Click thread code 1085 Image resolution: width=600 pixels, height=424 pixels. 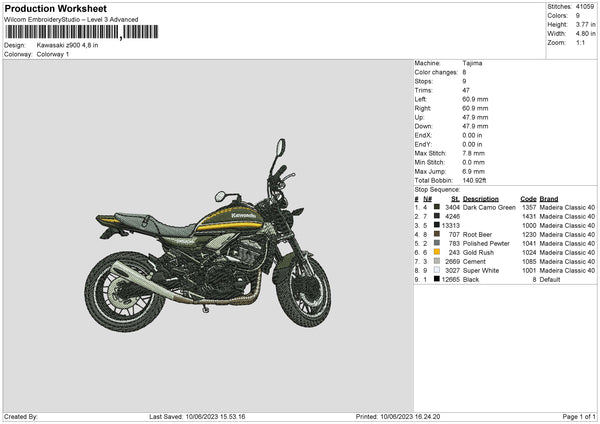529,261
